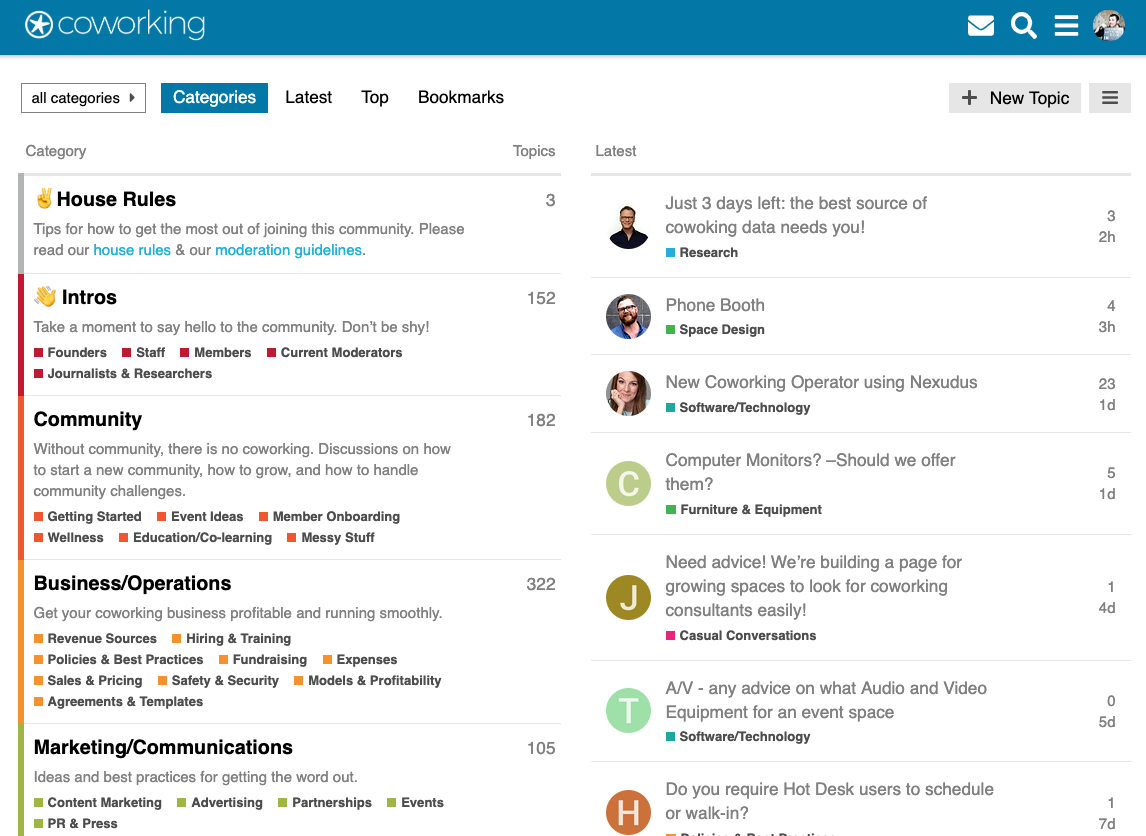
Task: Open topic 'Just 3 days left' about coworking data
Action: click(x=796, y=215)
